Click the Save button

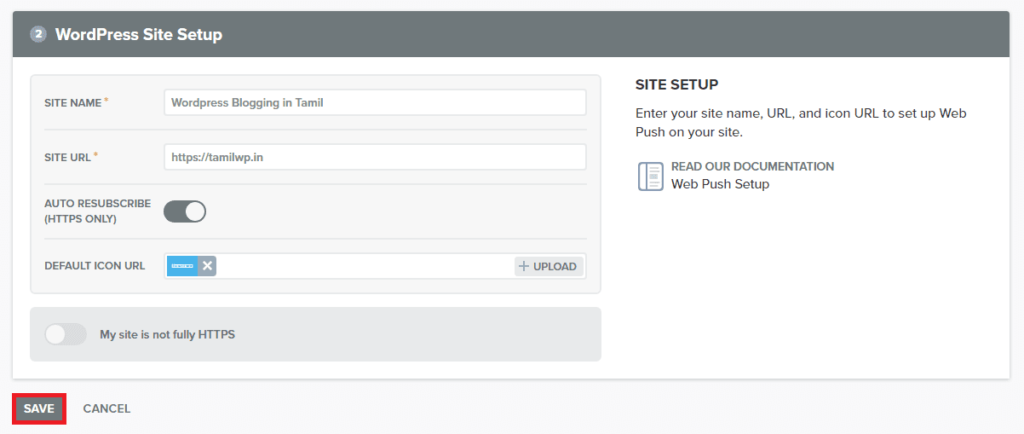click(39, 409)
